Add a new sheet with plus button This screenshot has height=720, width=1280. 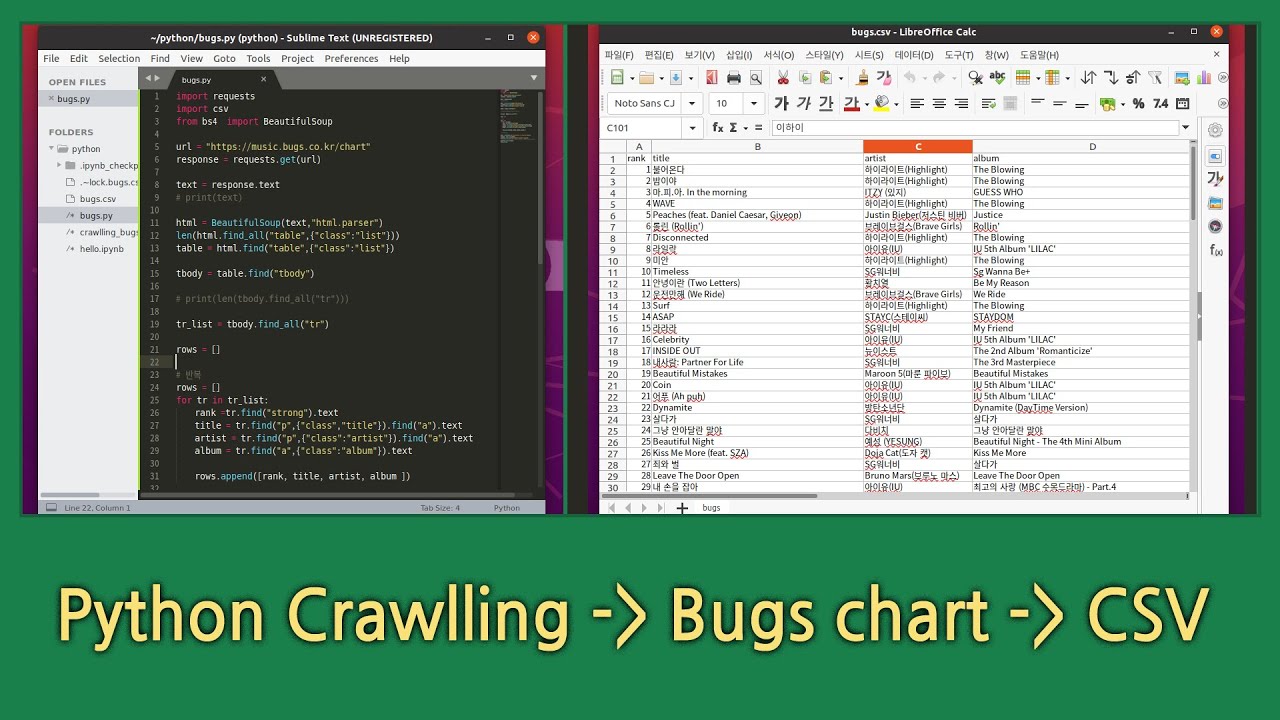[x=682, y=508]
